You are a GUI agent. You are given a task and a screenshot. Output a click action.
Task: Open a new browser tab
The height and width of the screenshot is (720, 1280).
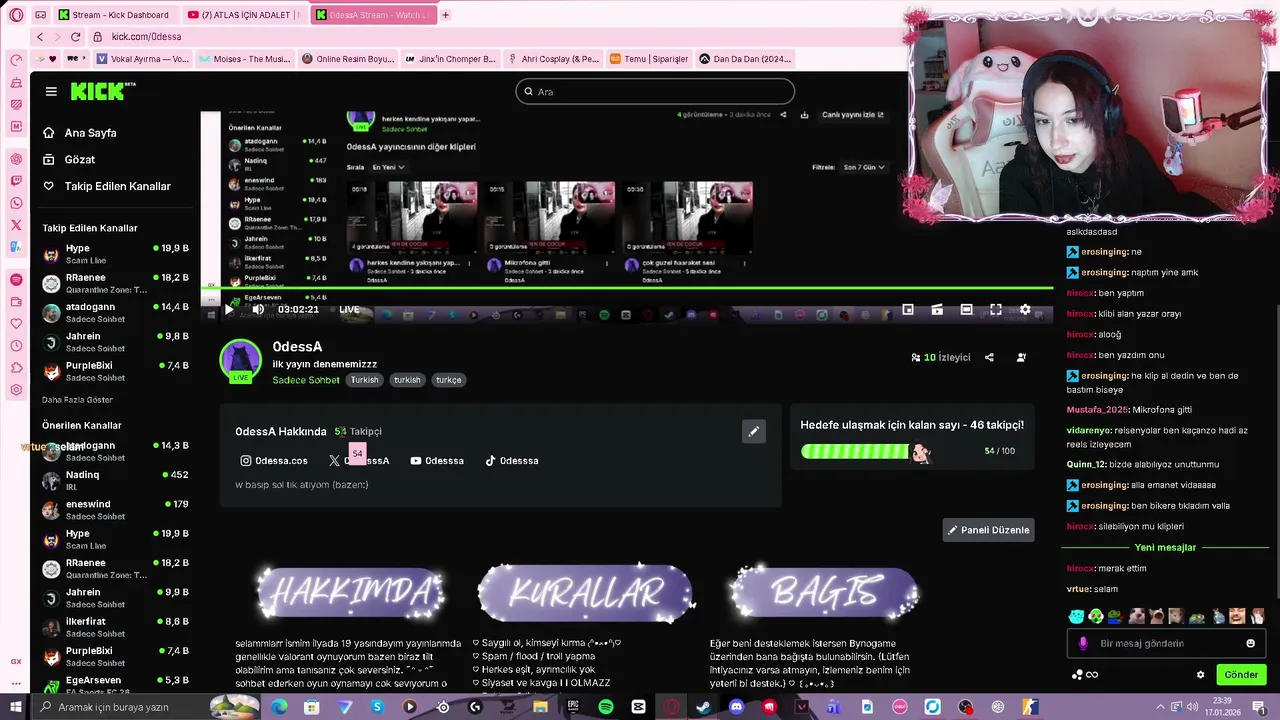coord(446,15)
